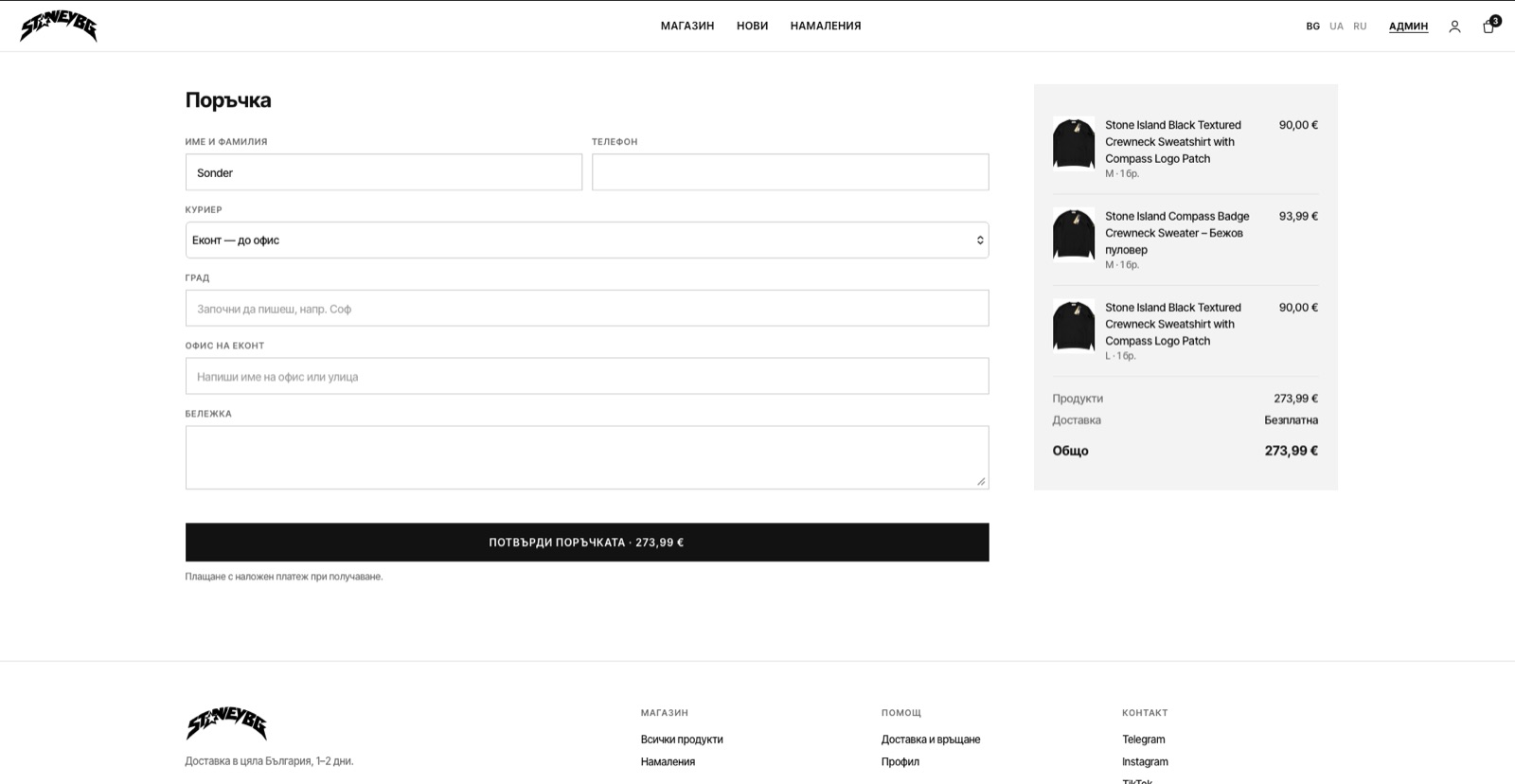Open the МАГАЗИН menu item
Image resolution: width=1515 pixels, height=784 pixels.
tap(687, 27)
